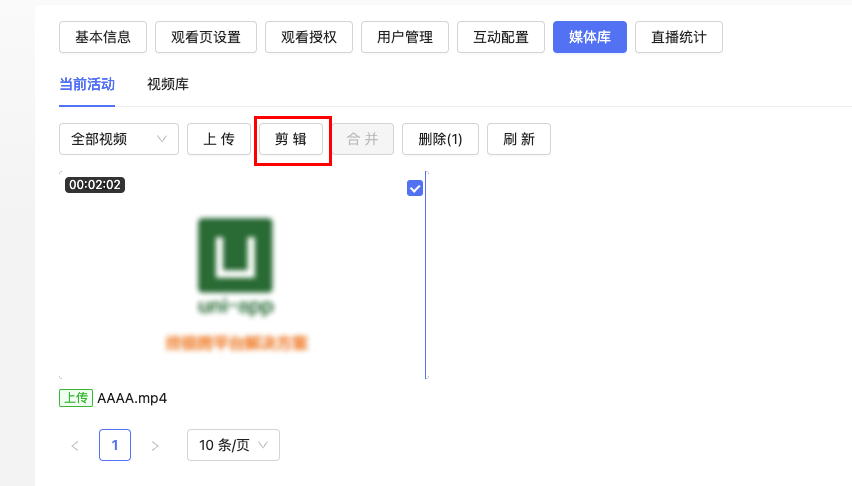Open the uni-app video thumbnail

coord(236,278)
